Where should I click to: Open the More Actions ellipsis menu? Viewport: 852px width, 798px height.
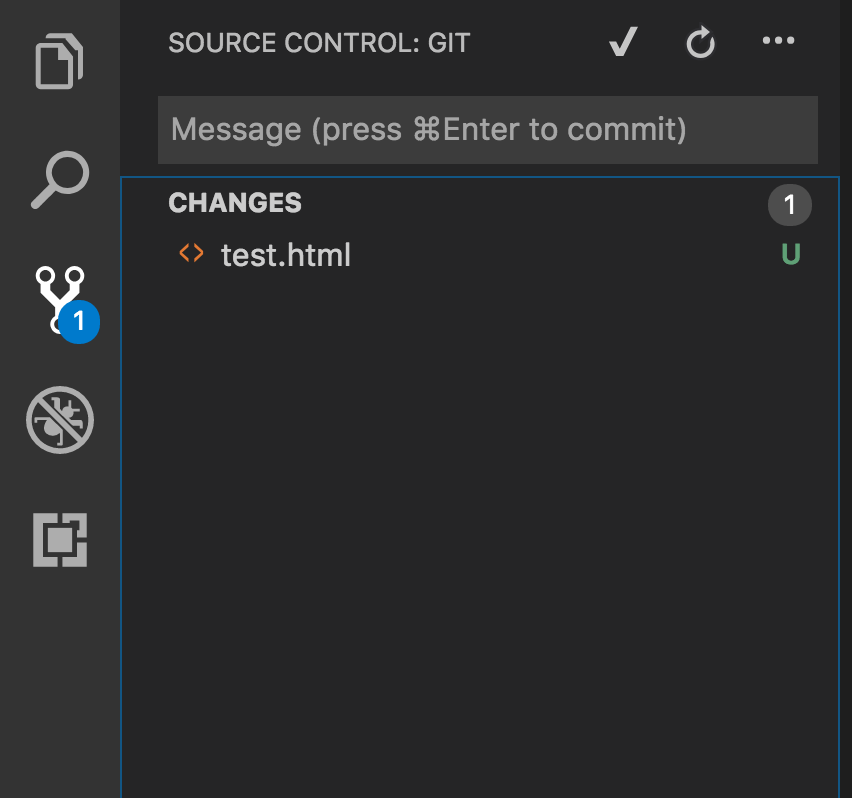pos(778,42)
